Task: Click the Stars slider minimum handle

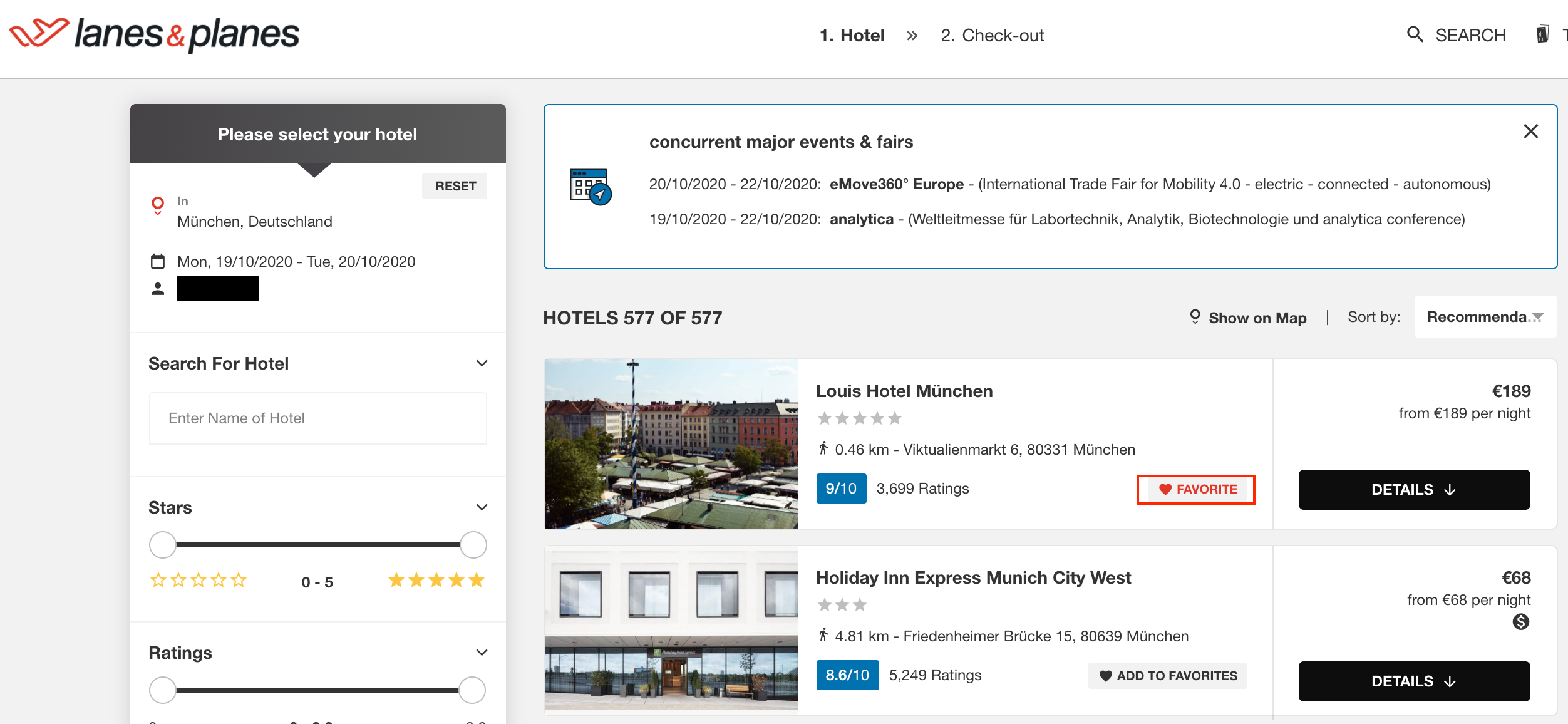Action: coord(163,545)
